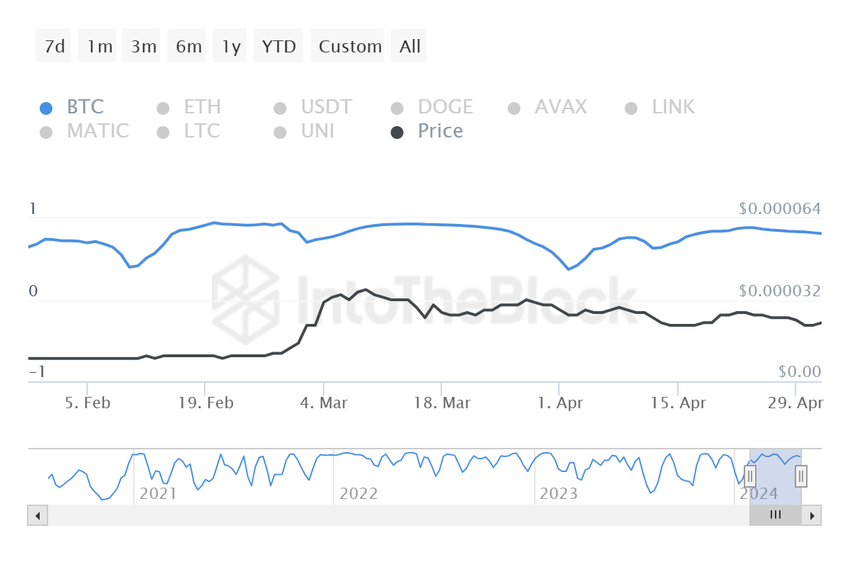Show year-to-date with the YTD button
This screenshot has width=850, height=567.
[278, 46]
